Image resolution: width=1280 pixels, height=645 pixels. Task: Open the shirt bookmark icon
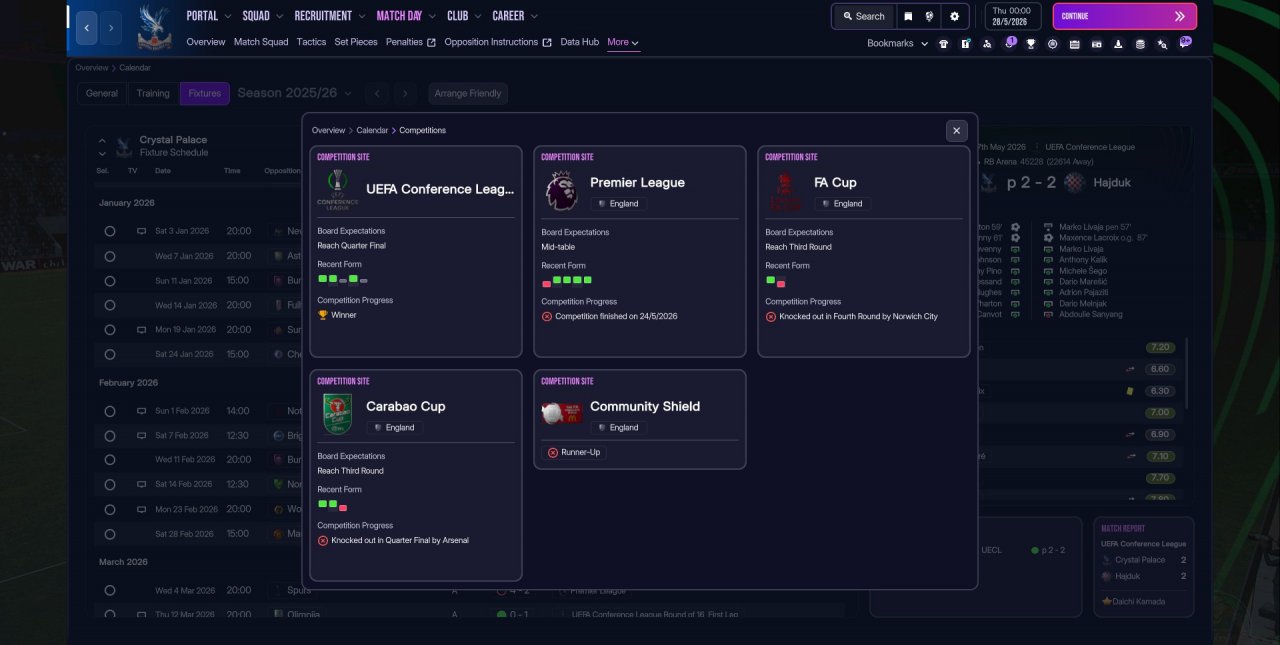943,44
